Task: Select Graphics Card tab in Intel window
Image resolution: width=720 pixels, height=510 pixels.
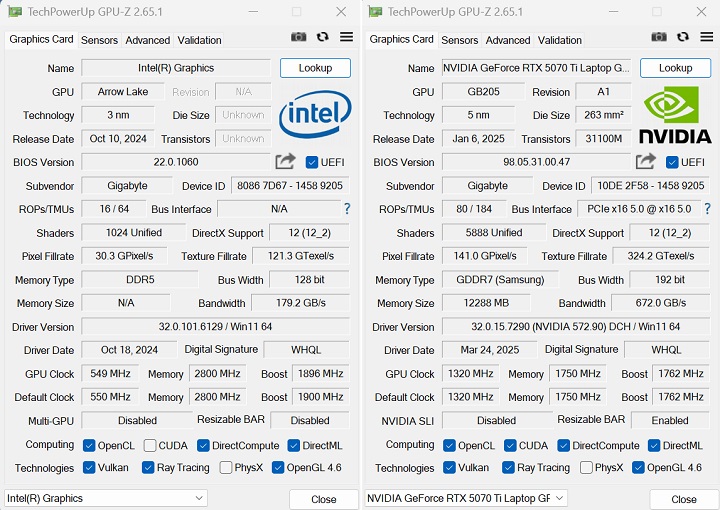Action: [41, 39]
